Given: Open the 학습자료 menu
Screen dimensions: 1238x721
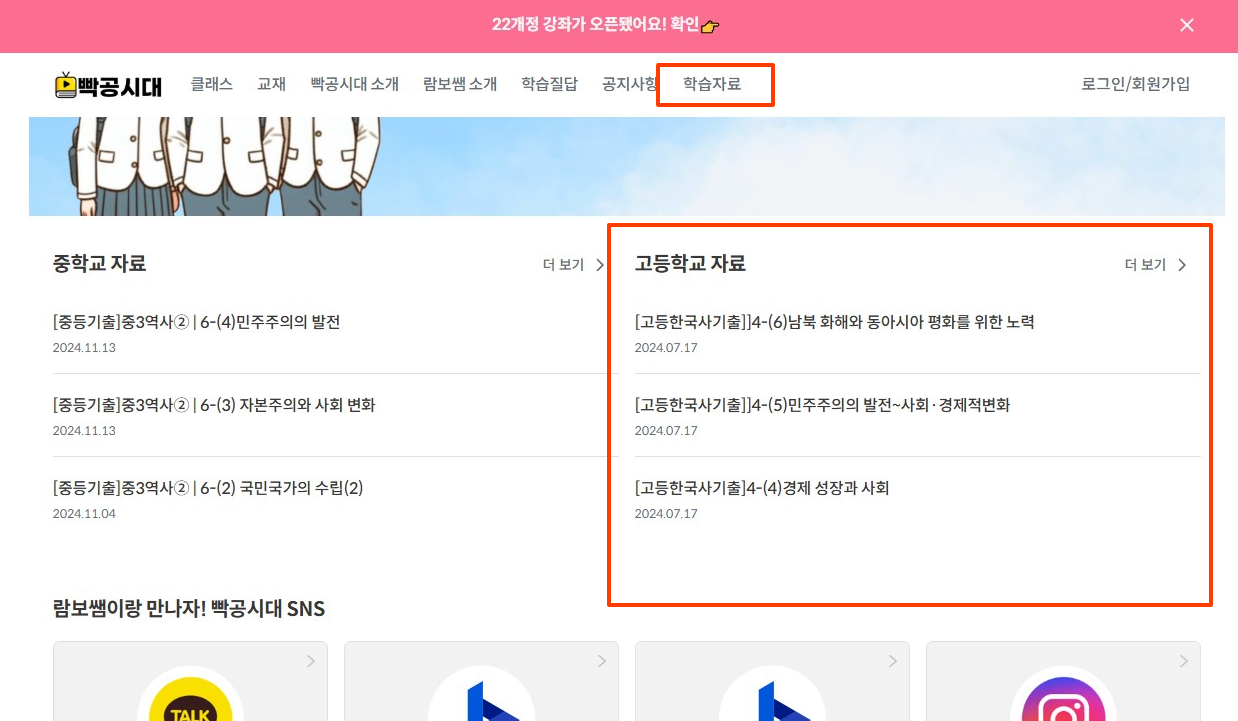Looking at the screenshot, I should tap(712, 84).
